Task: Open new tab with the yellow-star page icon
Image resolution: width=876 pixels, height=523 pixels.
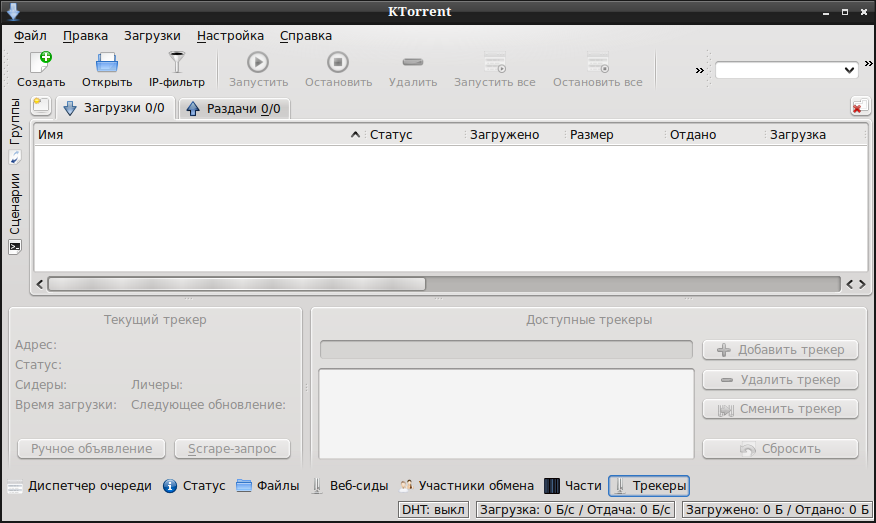Action: tap(41, 106)
